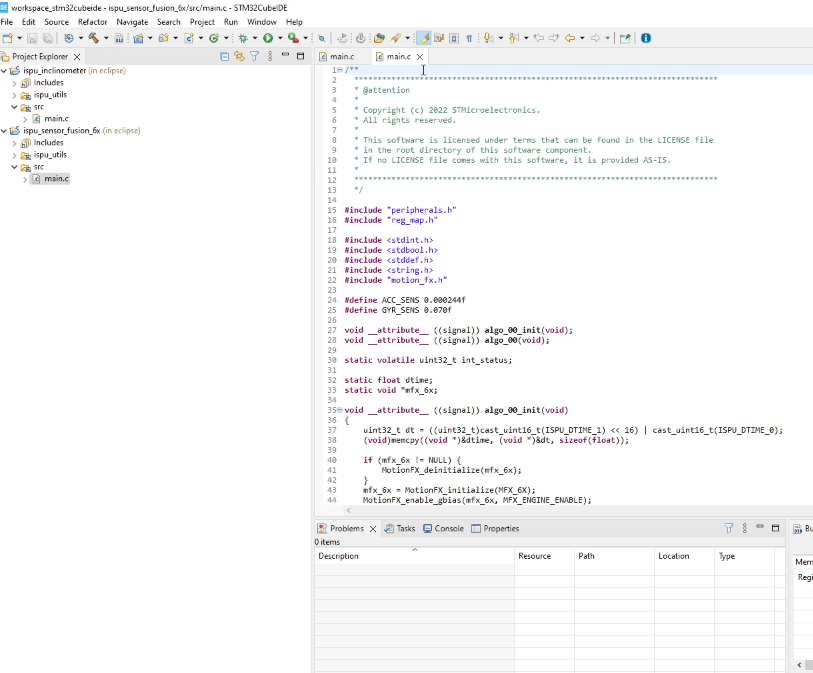Toggle Show Whitespace Characters pilcrow icon
The width and height of the screenshot is (813, 673).
tap(469, 38)
